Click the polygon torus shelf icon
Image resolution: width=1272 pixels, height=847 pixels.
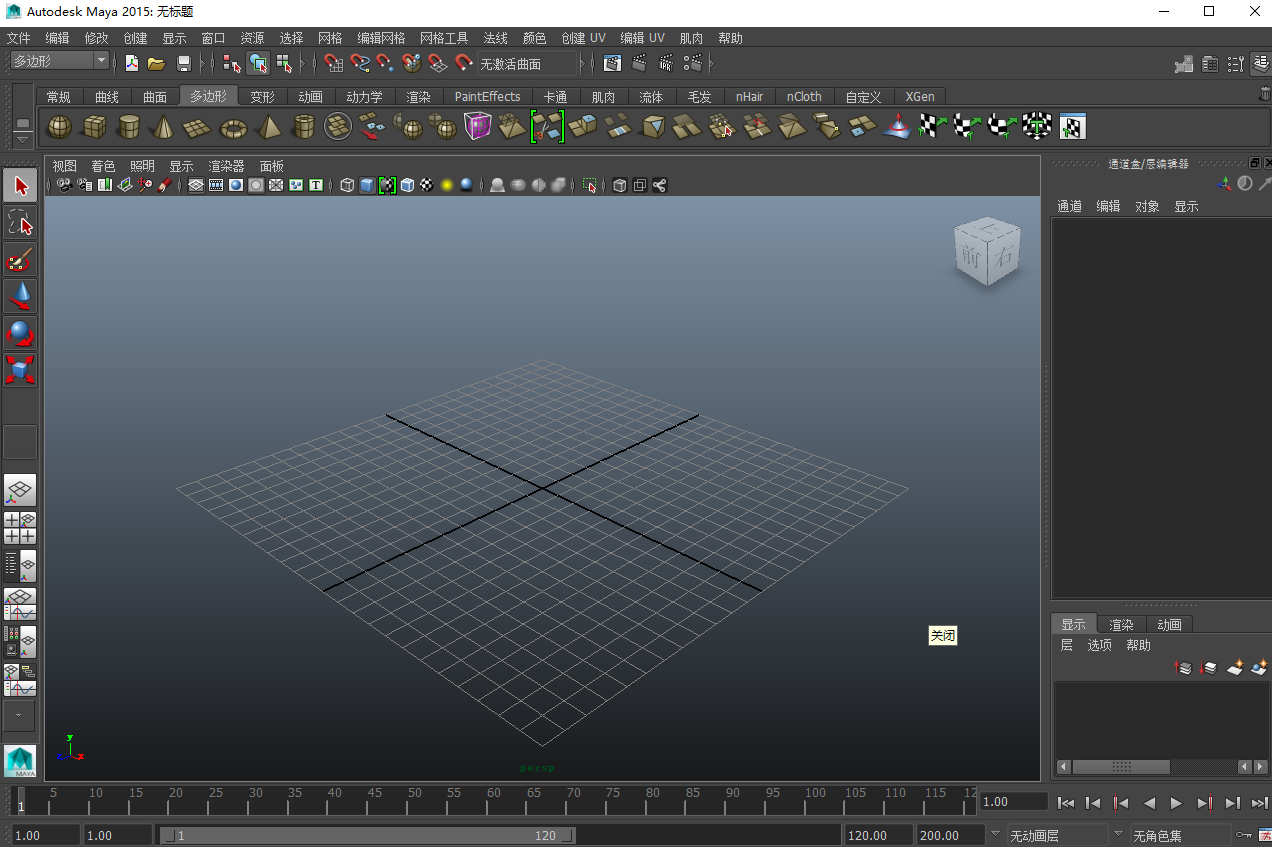click(x=232, y=127)
